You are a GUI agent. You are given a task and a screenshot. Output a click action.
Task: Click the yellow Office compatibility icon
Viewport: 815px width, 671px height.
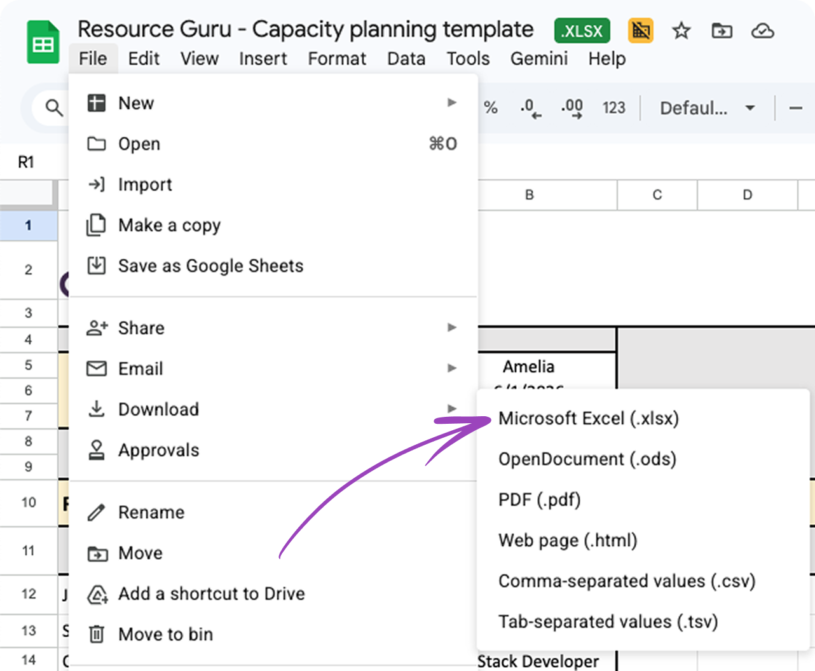640,31
